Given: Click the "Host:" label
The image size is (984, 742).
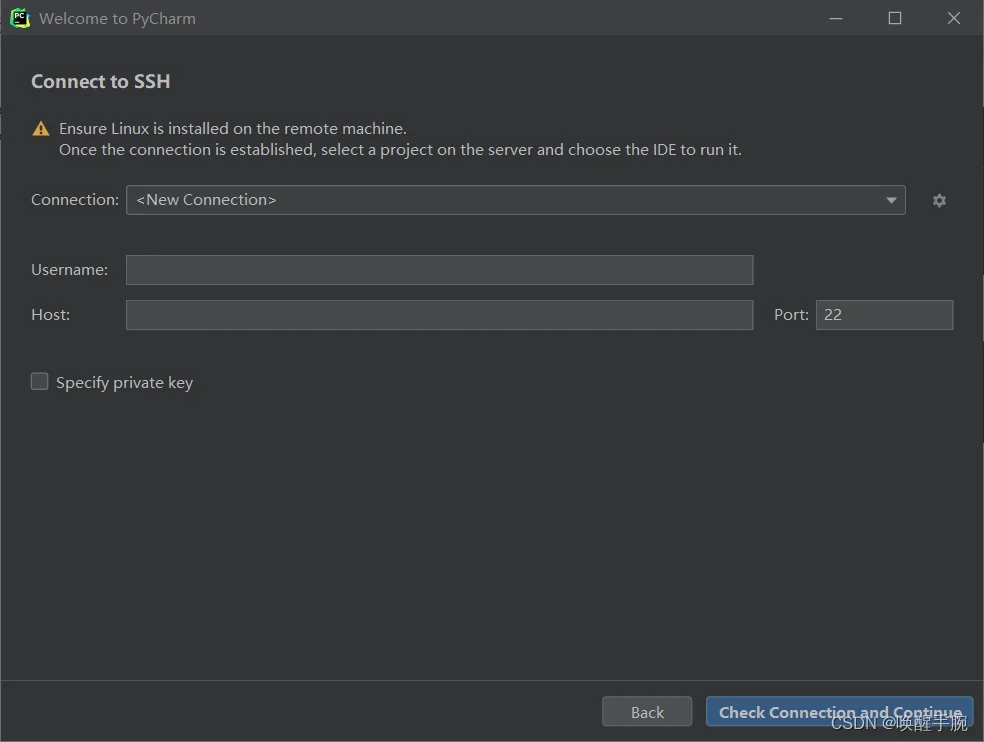Looking at the screenshot, I should (x=51, y=315).
